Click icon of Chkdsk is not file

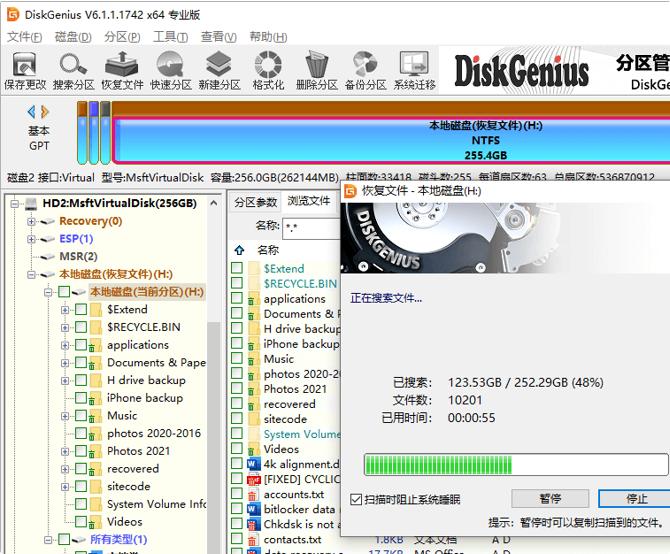[x=253, y=524]
